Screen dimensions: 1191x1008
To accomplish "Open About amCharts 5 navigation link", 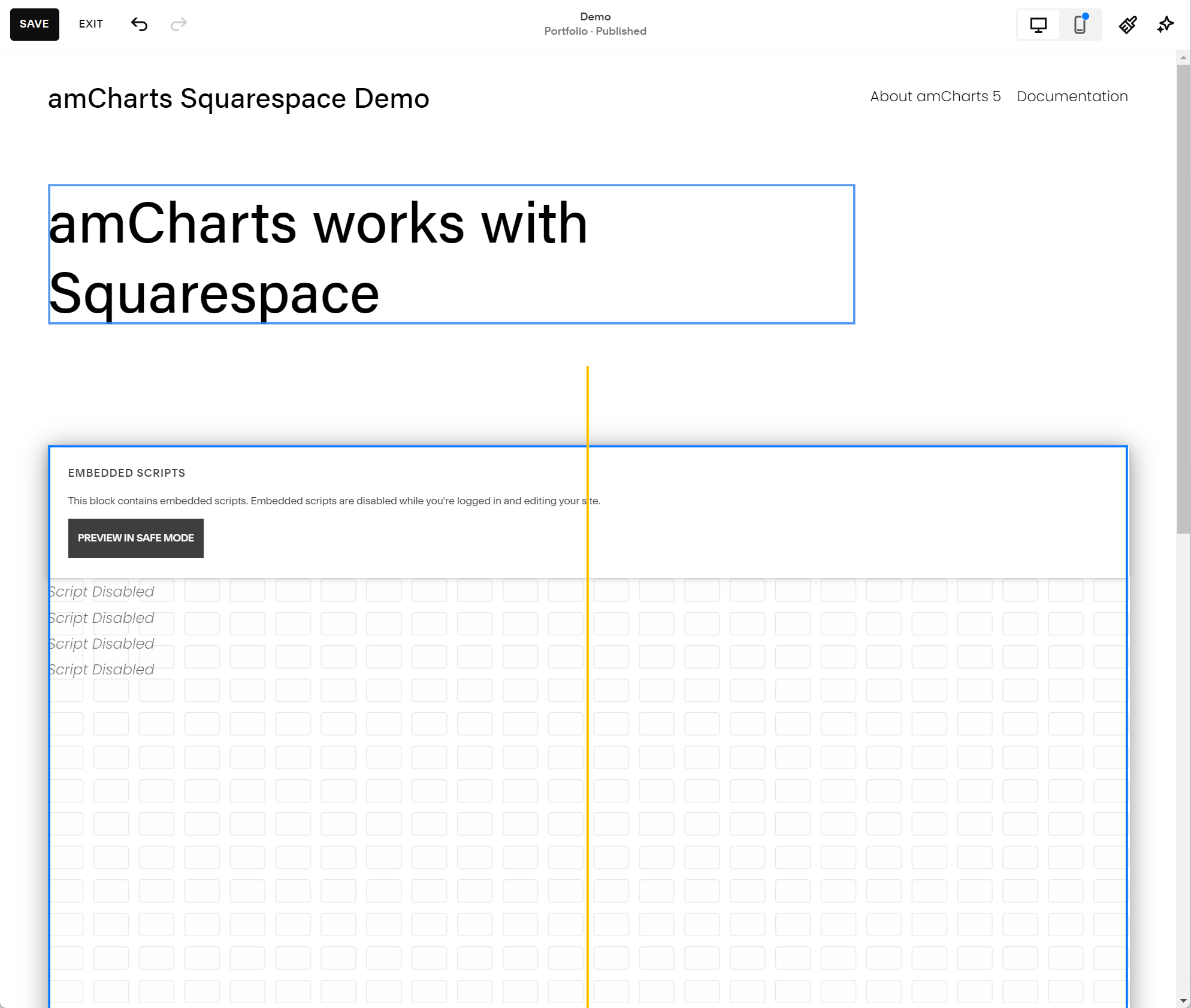I will tap(935, 96).
